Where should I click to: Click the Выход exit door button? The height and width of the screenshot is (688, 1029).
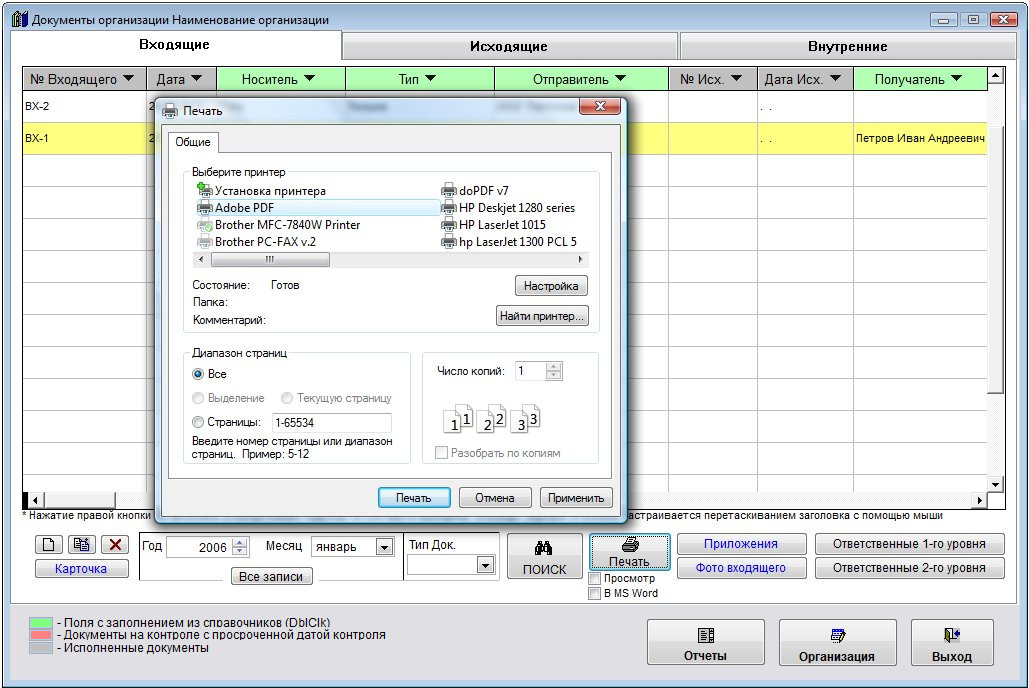tap(951, 635)
